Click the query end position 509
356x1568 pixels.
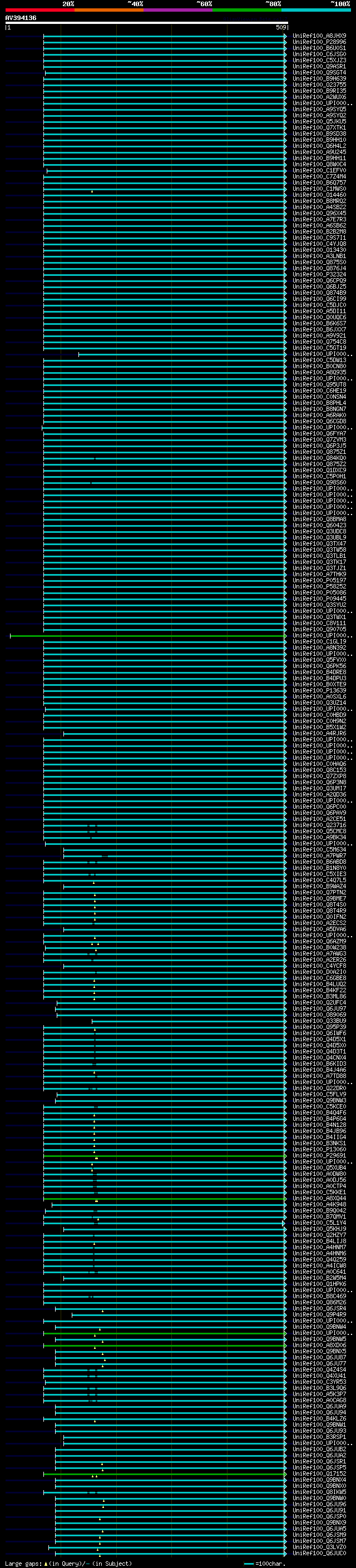[280, 27]
